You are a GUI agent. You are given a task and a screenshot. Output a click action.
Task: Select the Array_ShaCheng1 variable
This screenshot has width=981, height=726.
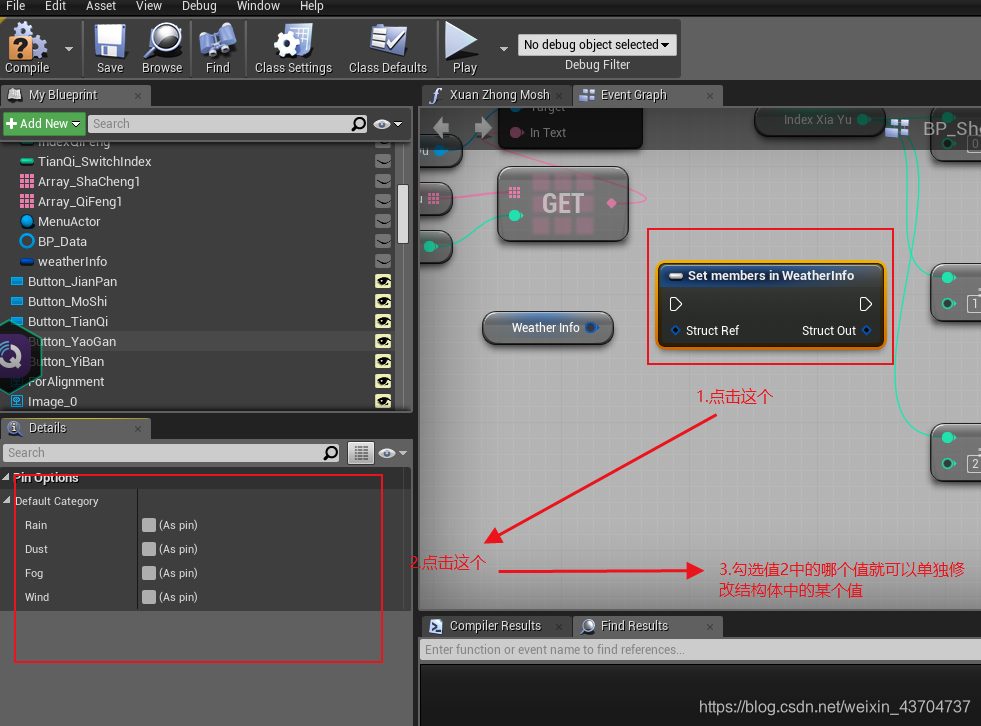(x=88, y=182)
